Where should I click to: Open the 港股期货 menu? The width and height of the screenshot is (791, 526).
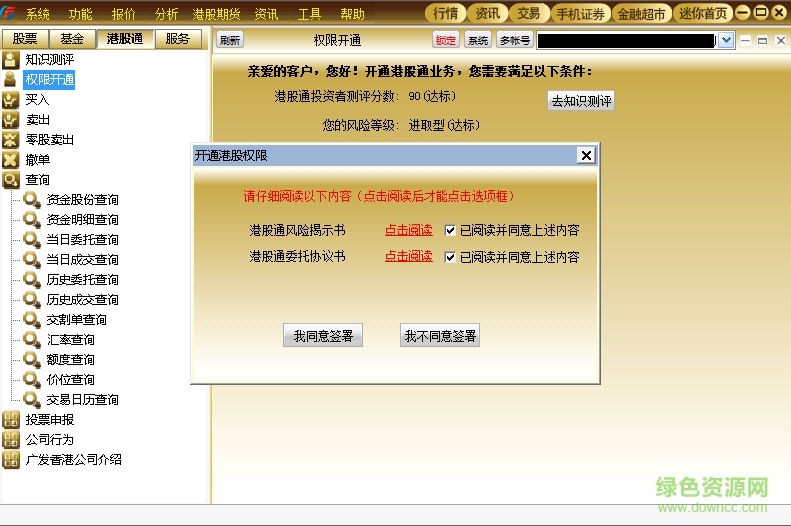[216, 14]
